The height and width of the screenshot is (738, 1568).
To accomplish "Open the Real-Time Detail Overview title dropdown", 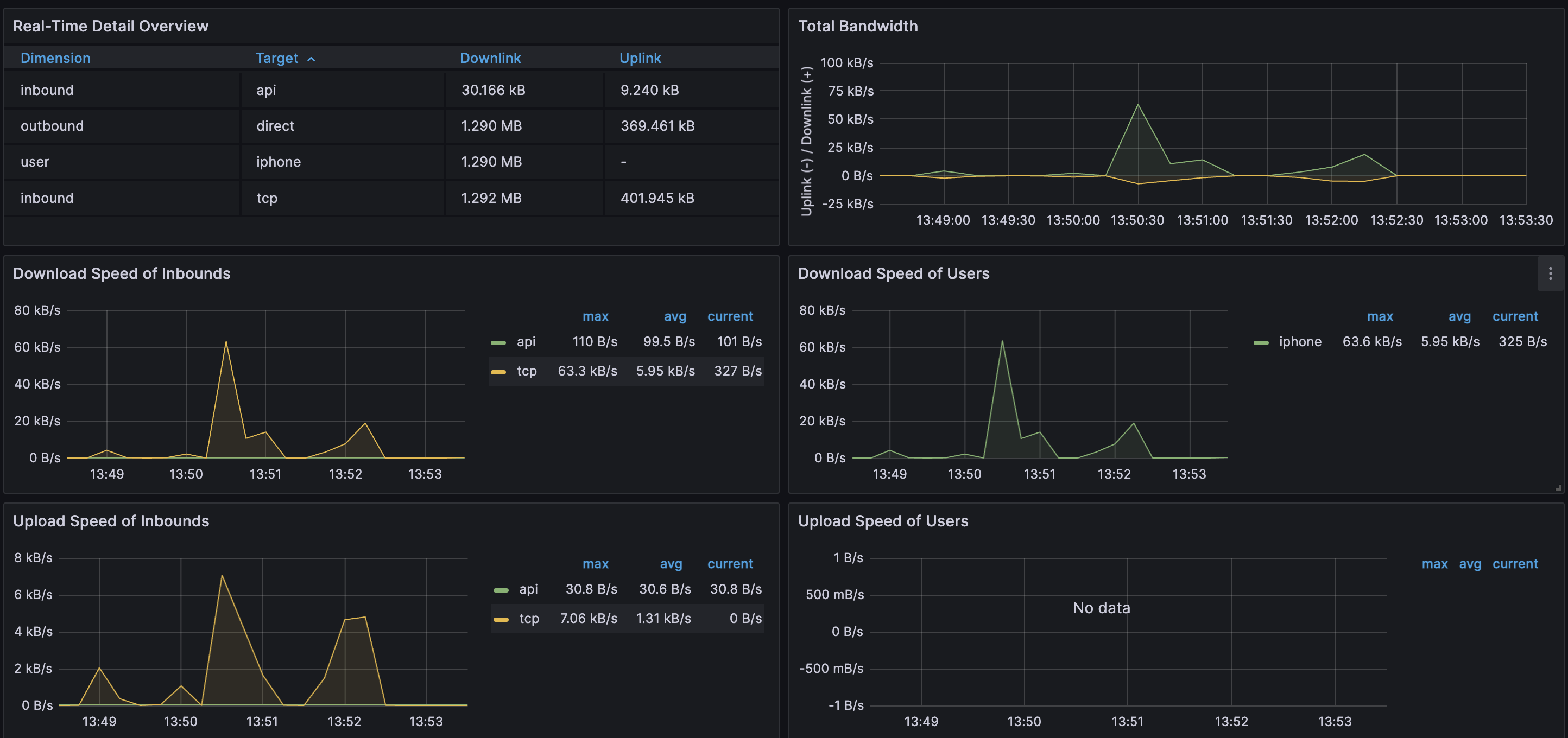I will click(x=111, y=26).
